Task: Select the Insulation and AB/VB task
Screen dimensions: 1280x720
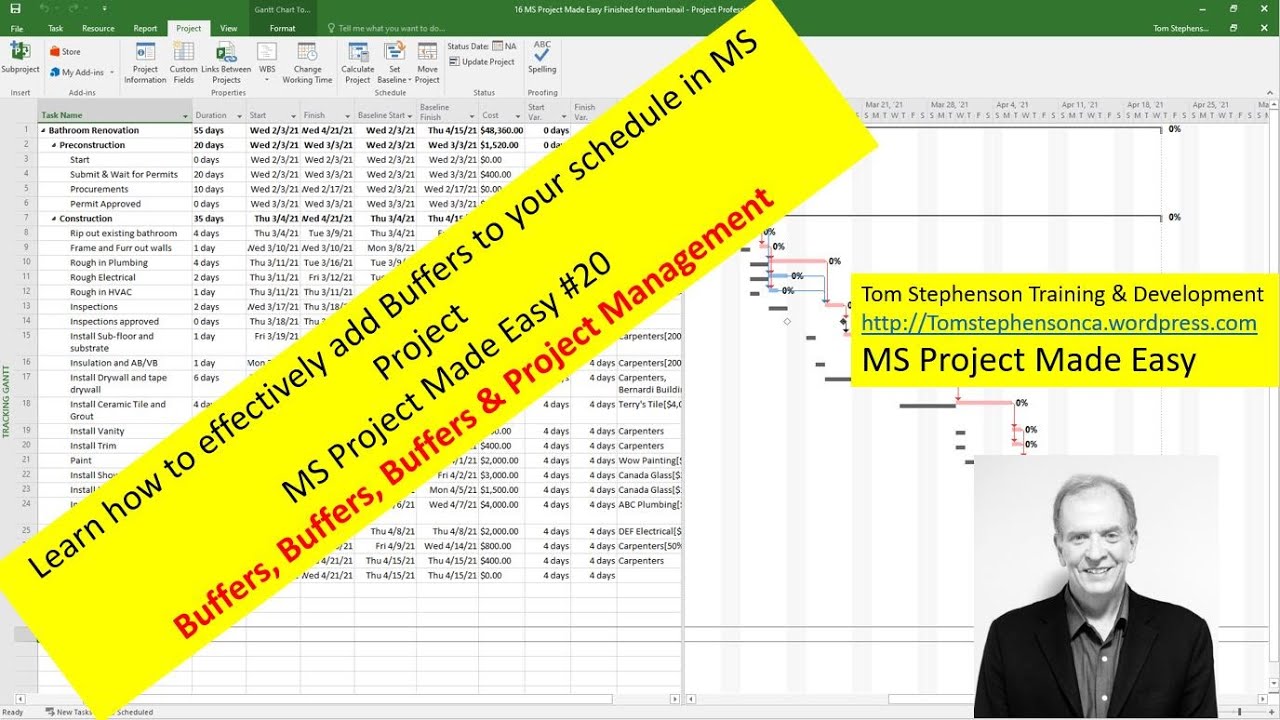Action: [x=114, y=363]
